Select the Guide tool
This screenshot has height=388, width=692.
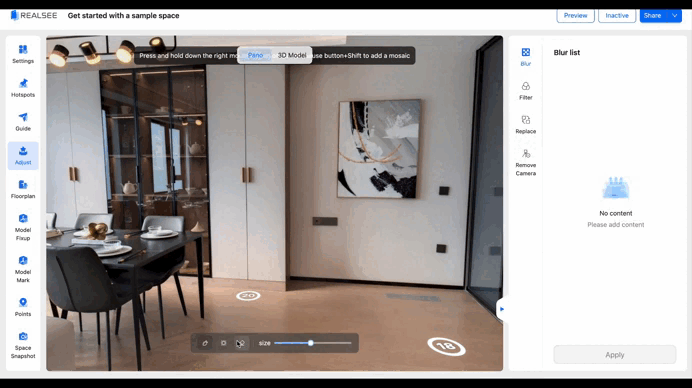[23, 122]
